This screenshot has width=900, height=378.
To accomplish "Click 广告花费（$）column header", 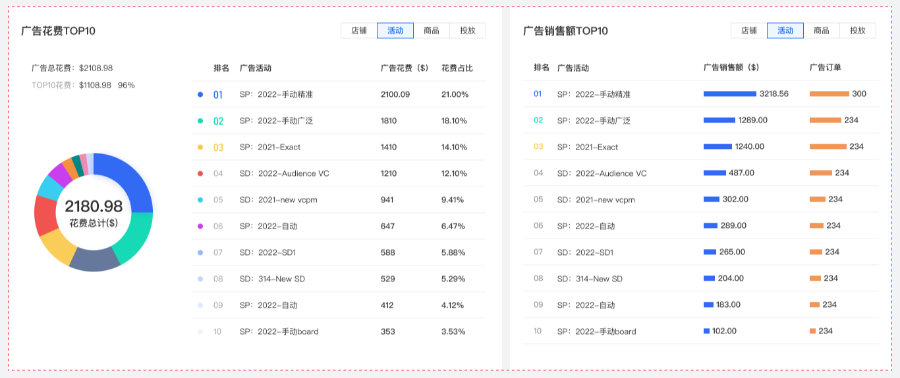I will (405, 68).
